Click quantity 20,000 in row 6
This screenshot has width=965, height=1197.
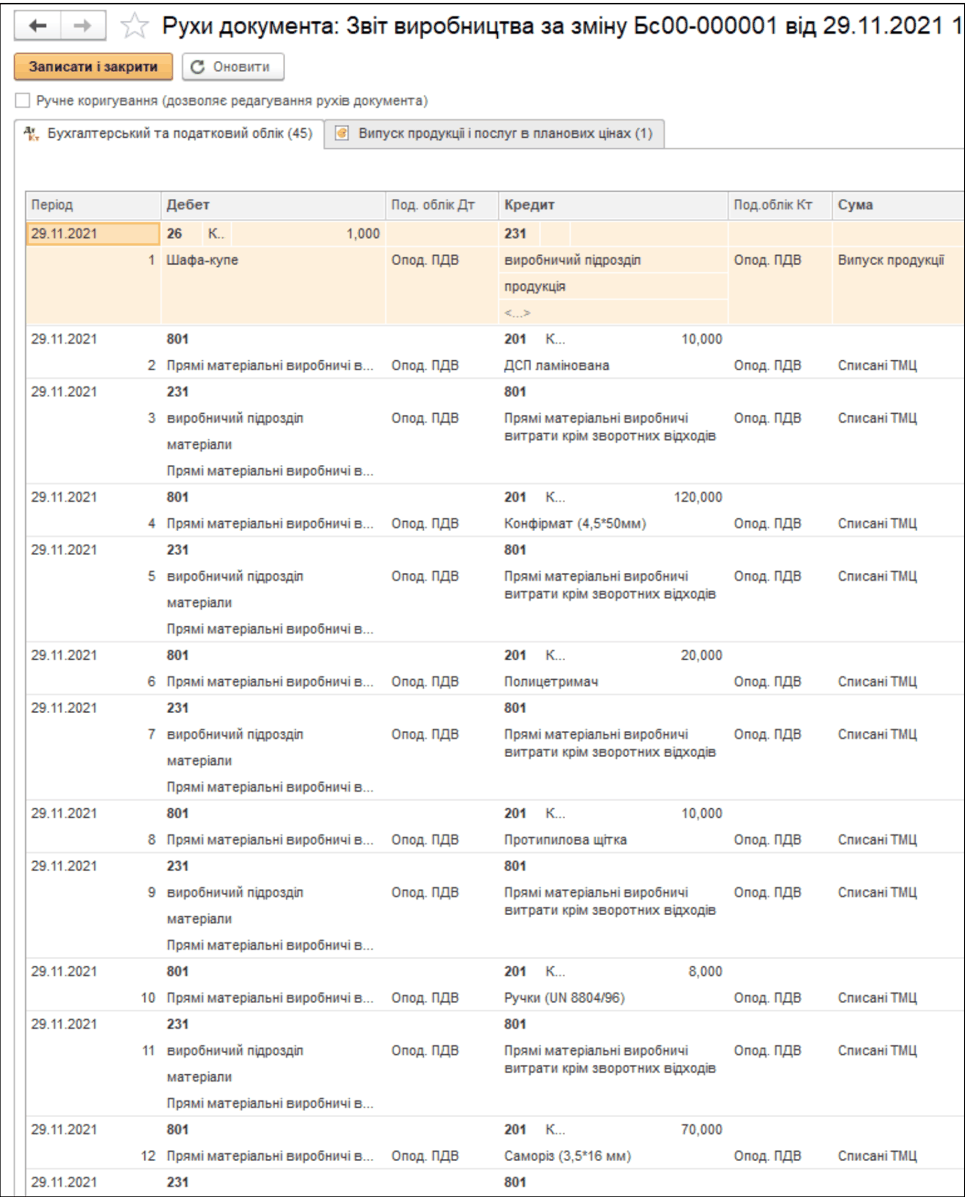coord(701,656)
